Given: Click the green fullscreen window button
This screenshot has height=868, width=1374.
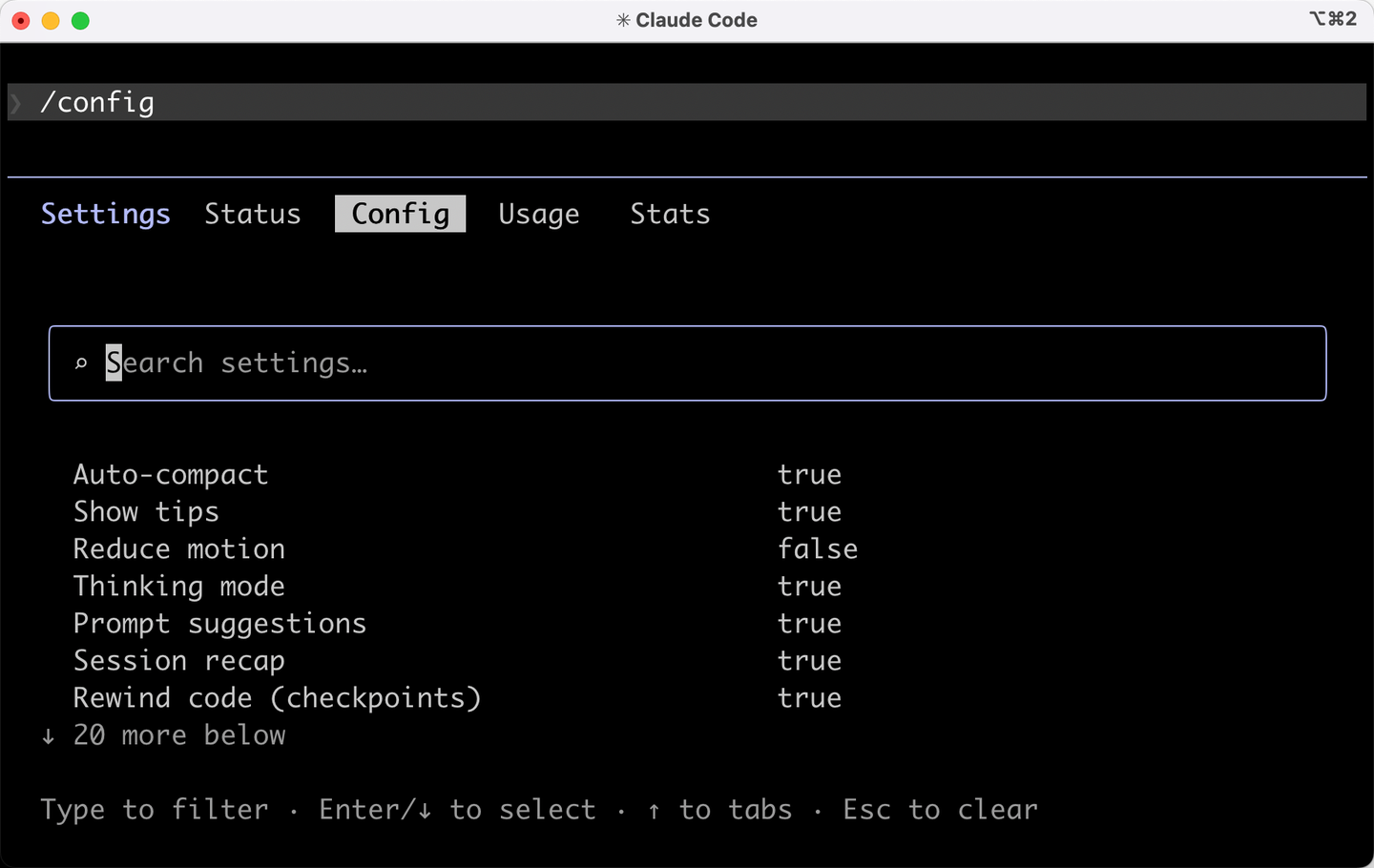Looking at the screenshot, I should click(81, 20).
